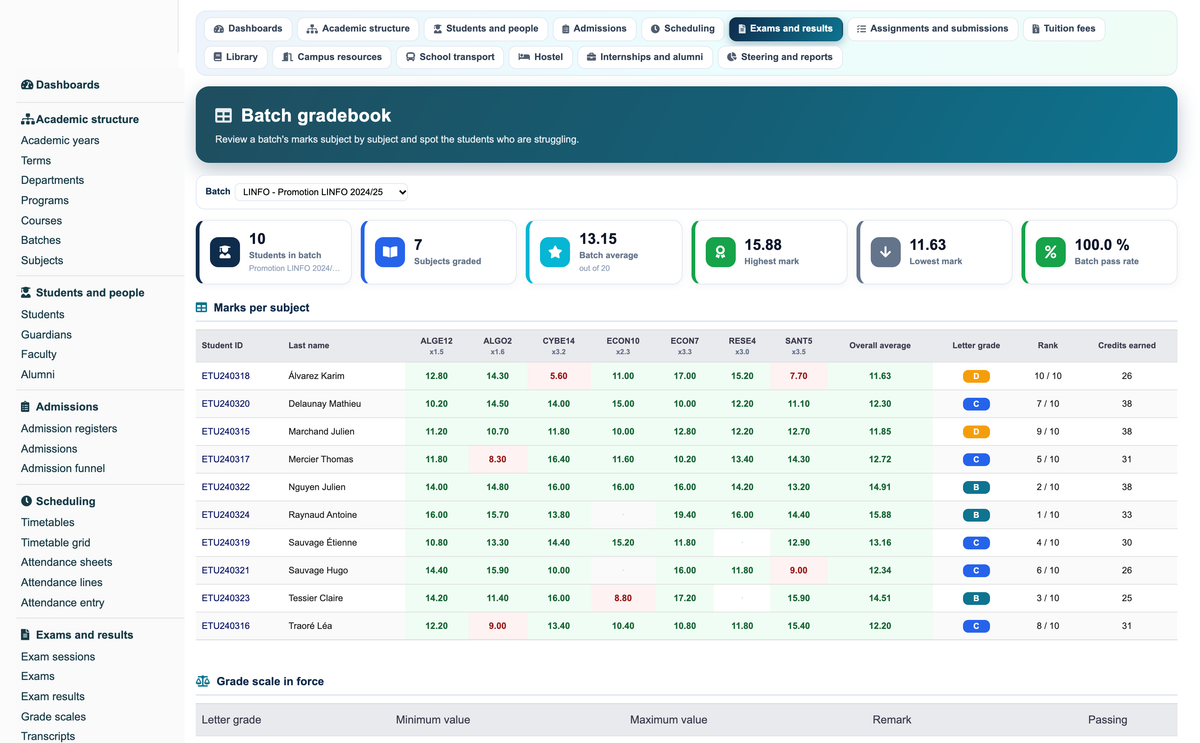Open Alumni in the sidebar
1200x743 pixels.
pyautogui.click(x=38, y=375)
